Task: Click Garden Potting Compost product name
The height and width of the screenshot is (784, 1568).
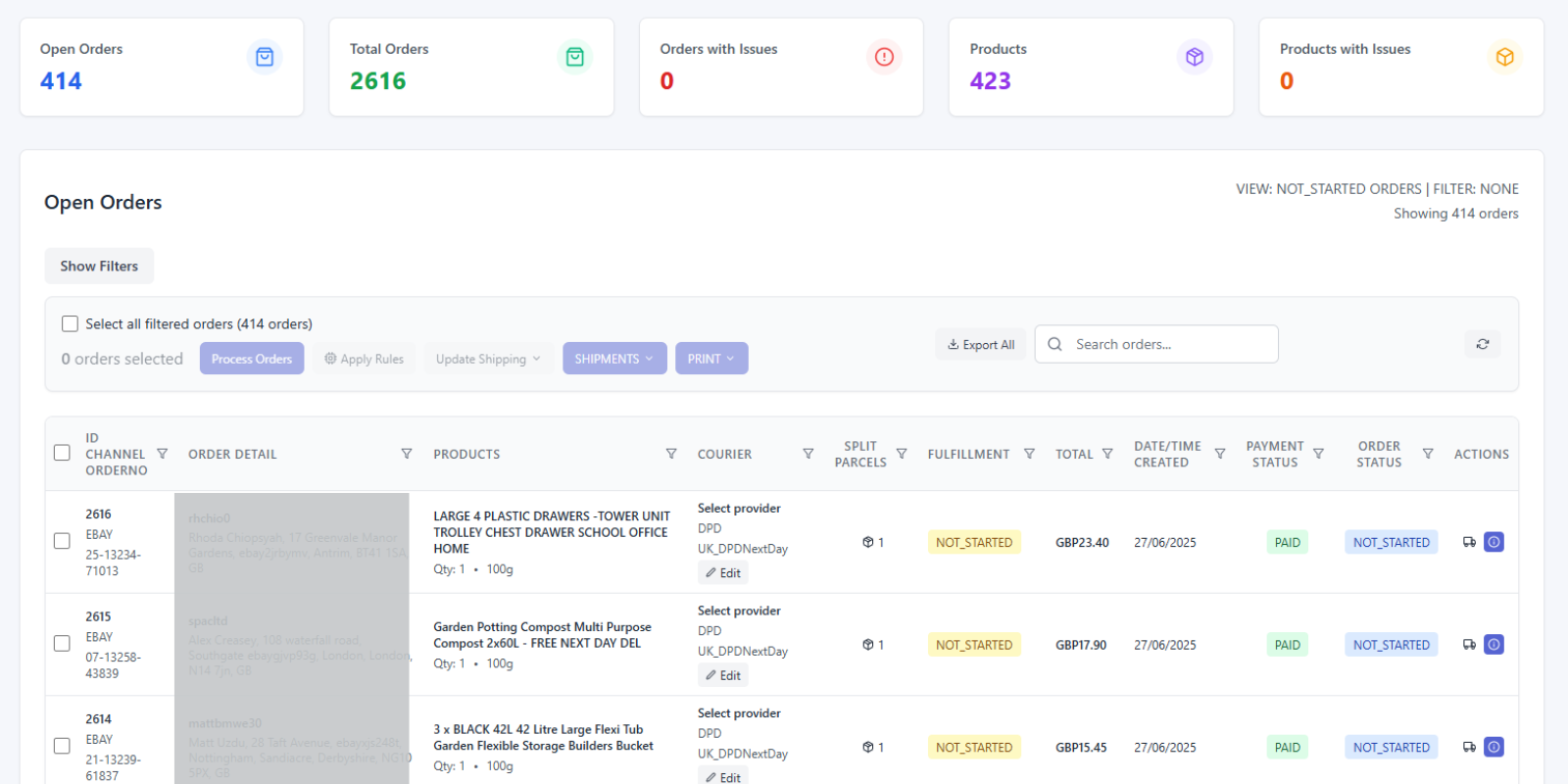Action: (x=543, y=635)
